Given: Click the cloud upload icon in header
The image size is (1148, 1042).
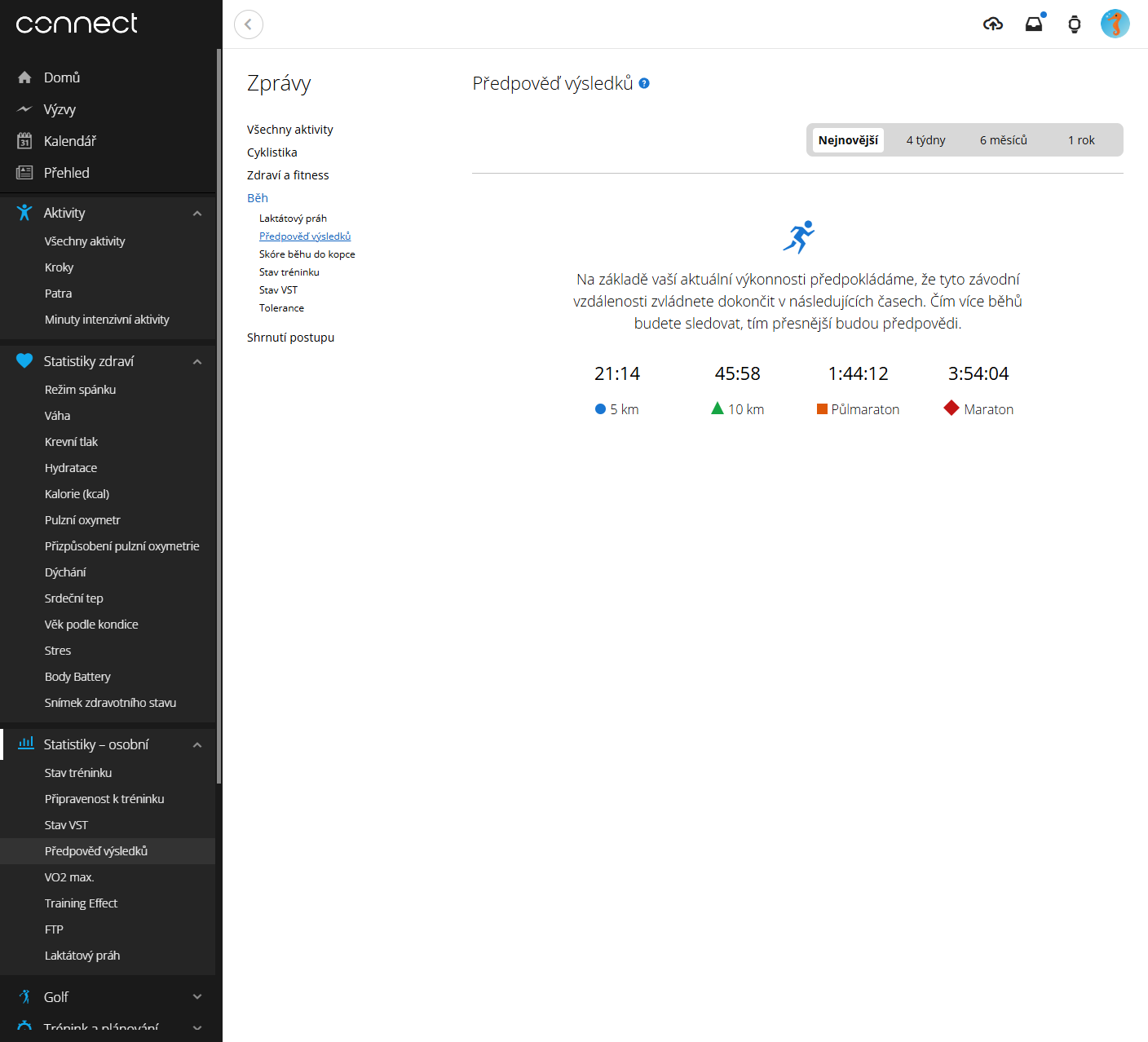Looking at the screenshot, I should [992, 24].
